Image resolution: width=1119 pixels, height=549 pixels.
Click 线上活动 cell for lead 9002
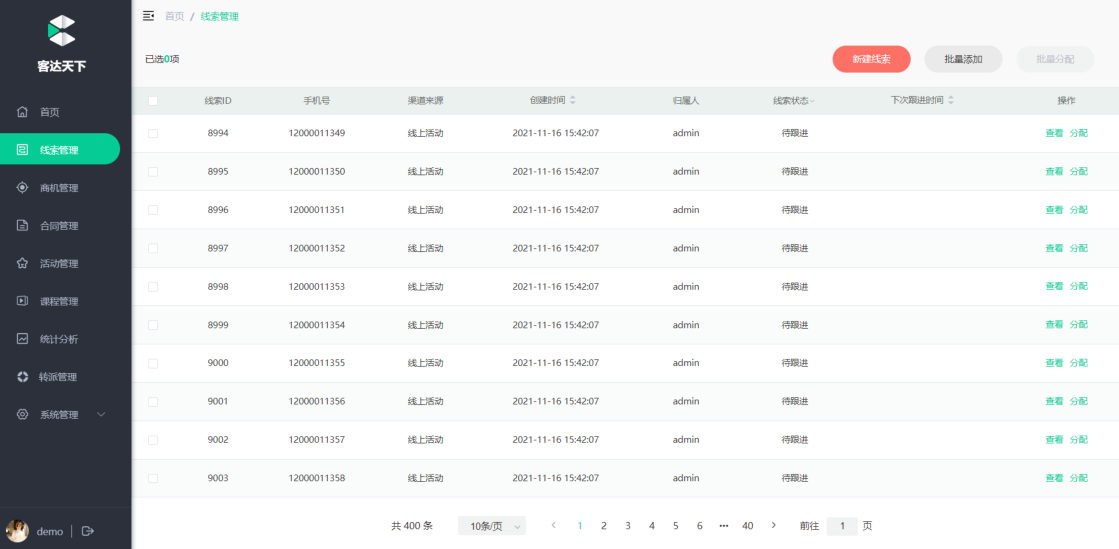(425, 440)
